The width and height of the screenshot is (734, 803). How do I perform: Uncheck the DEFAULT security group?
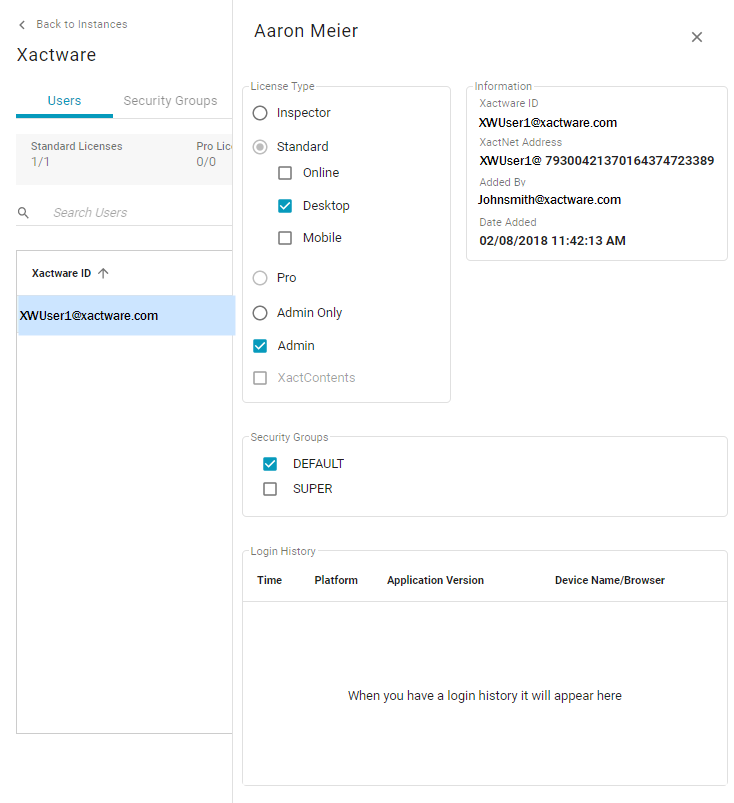tap(270, 464)
